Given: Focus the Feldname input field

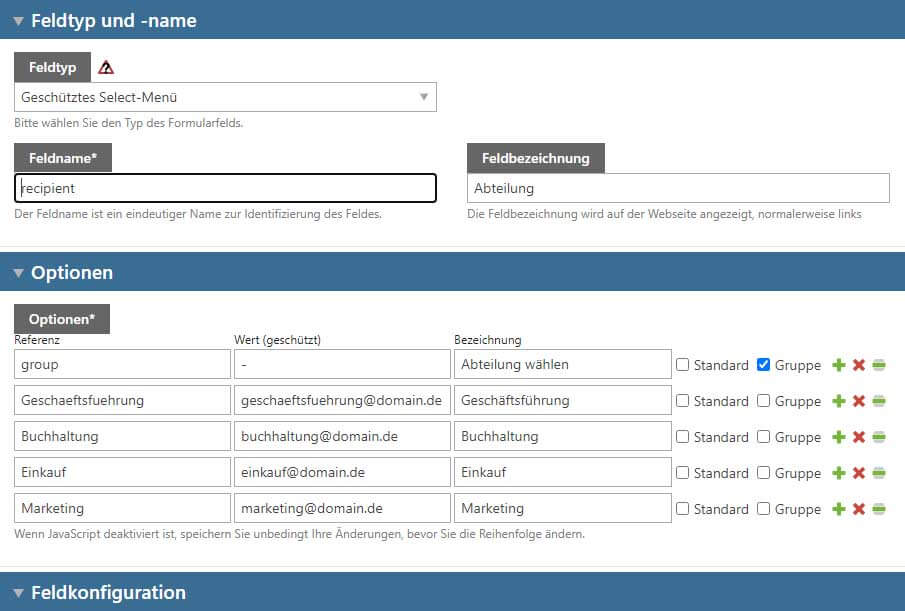Looking at the screenshot, I should (225, 188).
